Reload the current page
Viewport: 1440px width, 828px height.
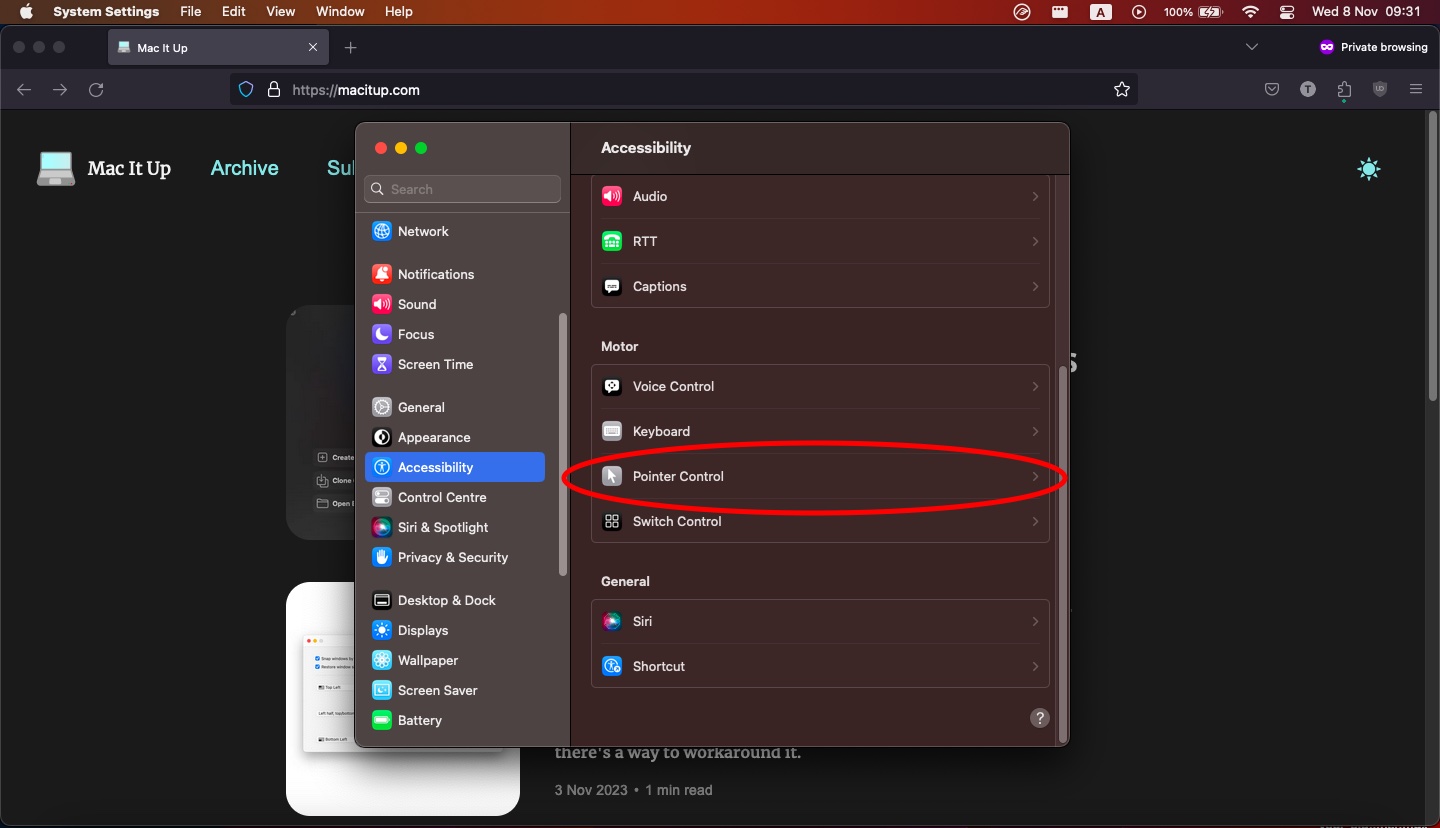pos(96,90)
